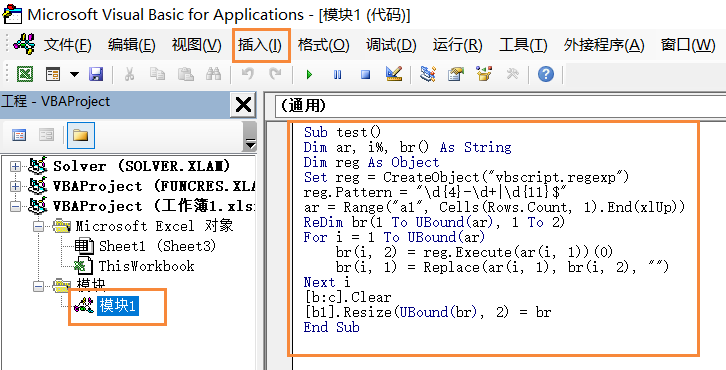The height and width of the screenshot is (370, 726).
Task: Click the View Microsoft Excel icon
Action: 25,74
